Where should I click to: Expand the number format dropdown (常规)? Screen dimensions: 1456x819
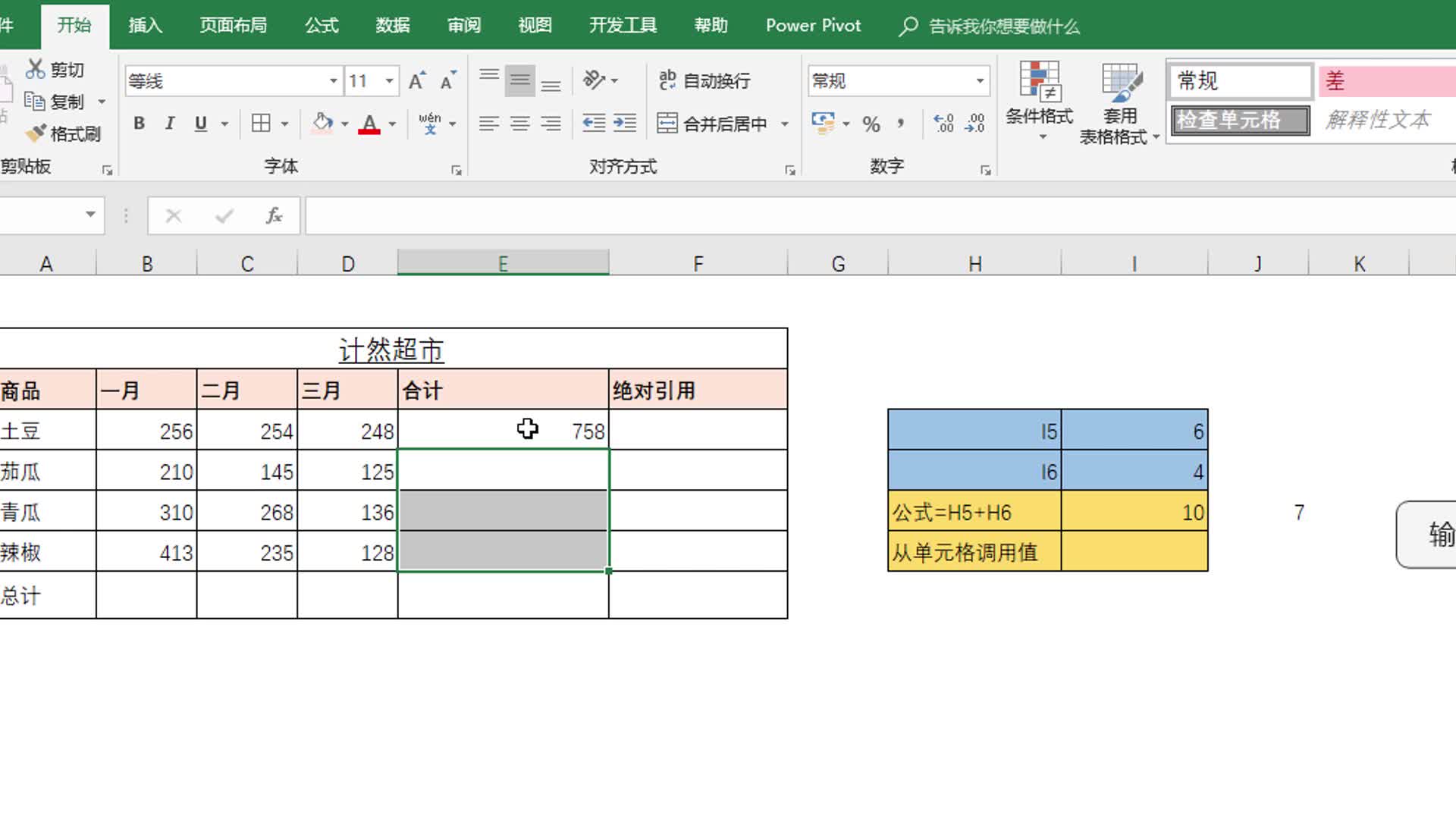pyautogui.click(x=980, y=81)
